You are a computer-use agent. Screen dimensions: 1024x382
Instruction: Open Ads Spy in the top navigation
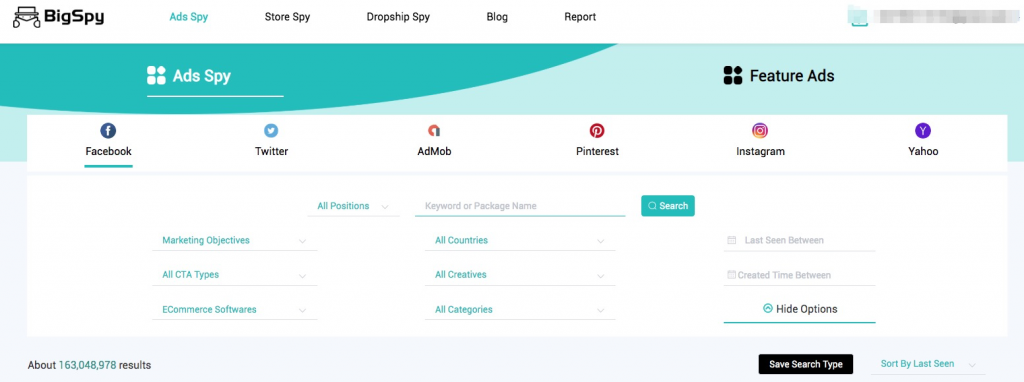tap(189, 17)
